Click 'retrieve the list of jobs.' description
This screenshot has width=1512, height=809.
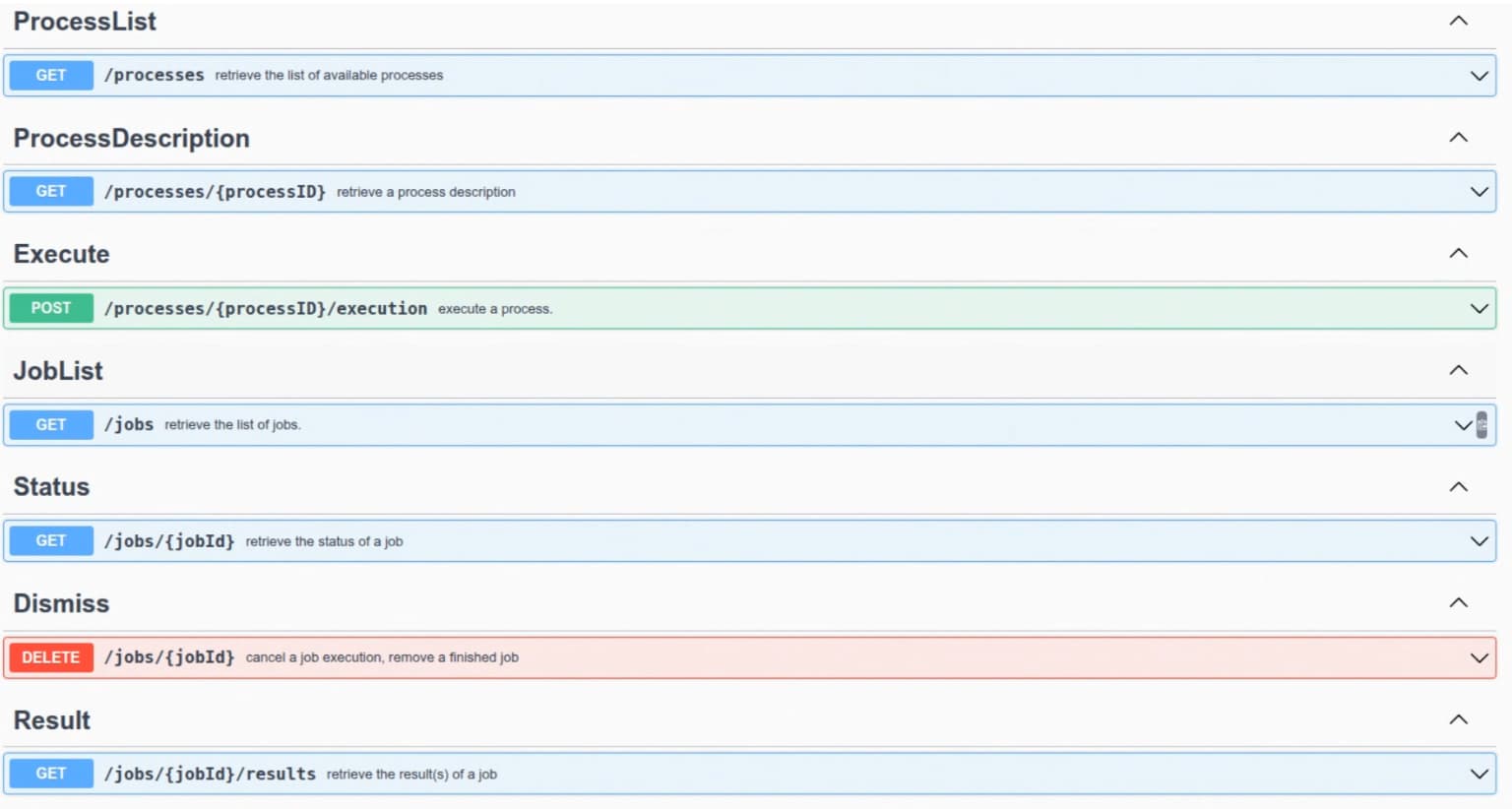click(x=232, y=425)
